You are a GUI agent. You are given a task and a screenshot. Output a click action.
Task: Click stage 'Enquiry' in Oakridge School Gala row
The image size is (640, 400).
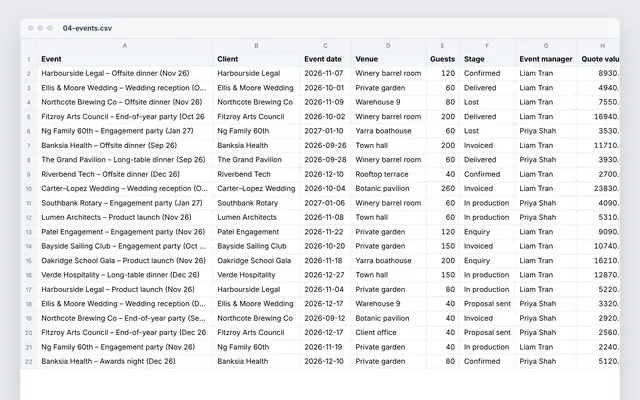click(487, 260)
